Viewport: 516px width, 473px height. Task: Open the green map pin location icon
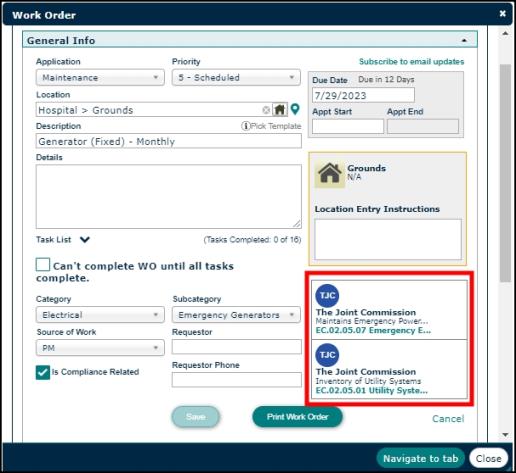coord(295,109)
